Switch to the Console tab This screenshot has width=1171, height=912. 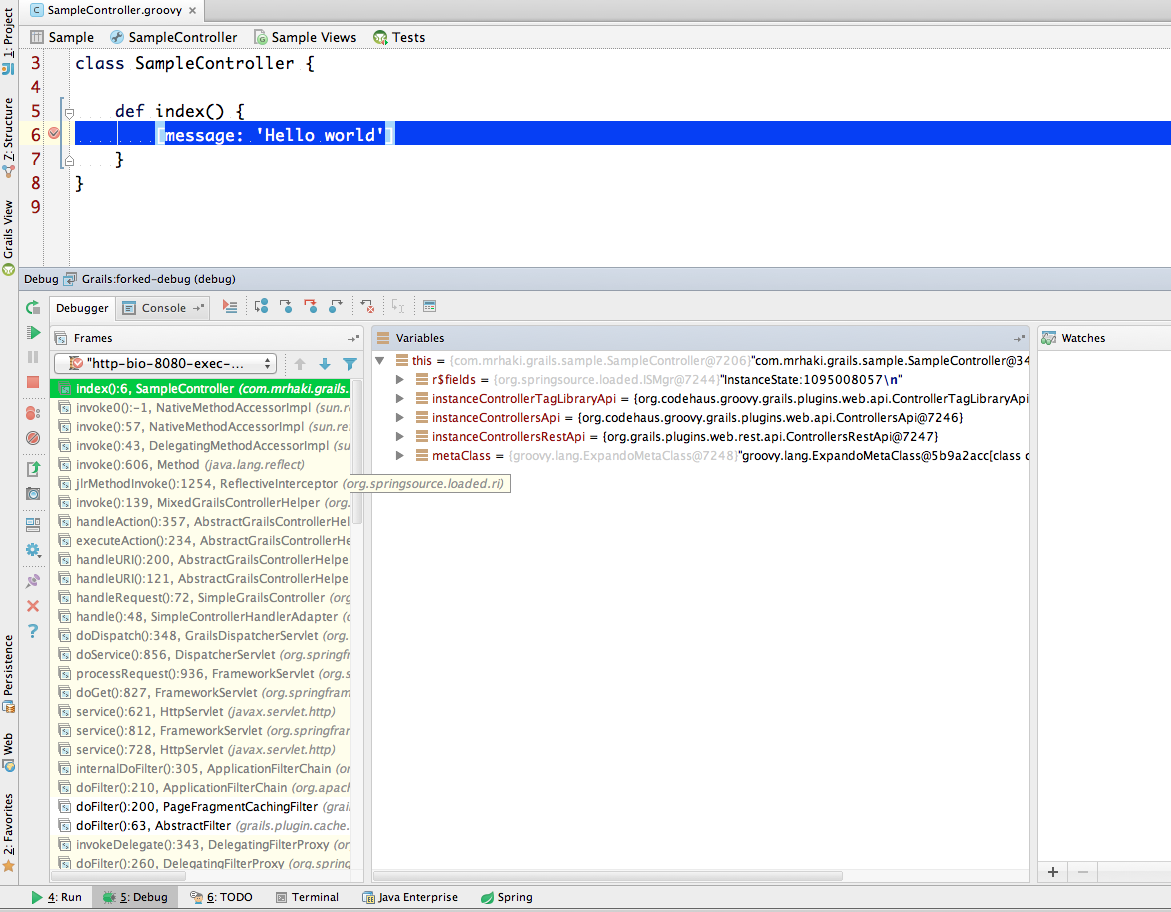[x=162, y=308]
